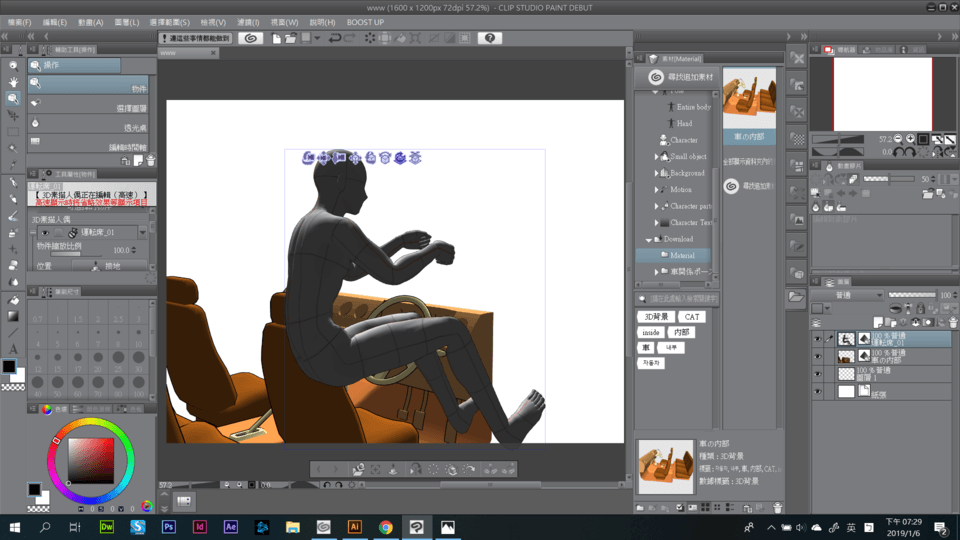Click the help question mark icon
Image resolution: width=960 pixels, height=540 pixels.
[x=489, y=38]
